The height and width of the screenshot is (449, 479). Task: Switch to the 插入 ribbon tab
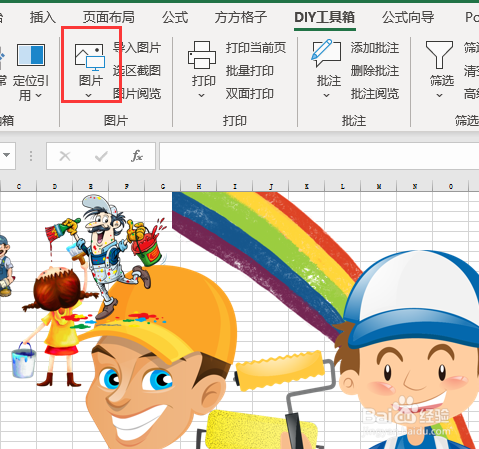point(43,17)
